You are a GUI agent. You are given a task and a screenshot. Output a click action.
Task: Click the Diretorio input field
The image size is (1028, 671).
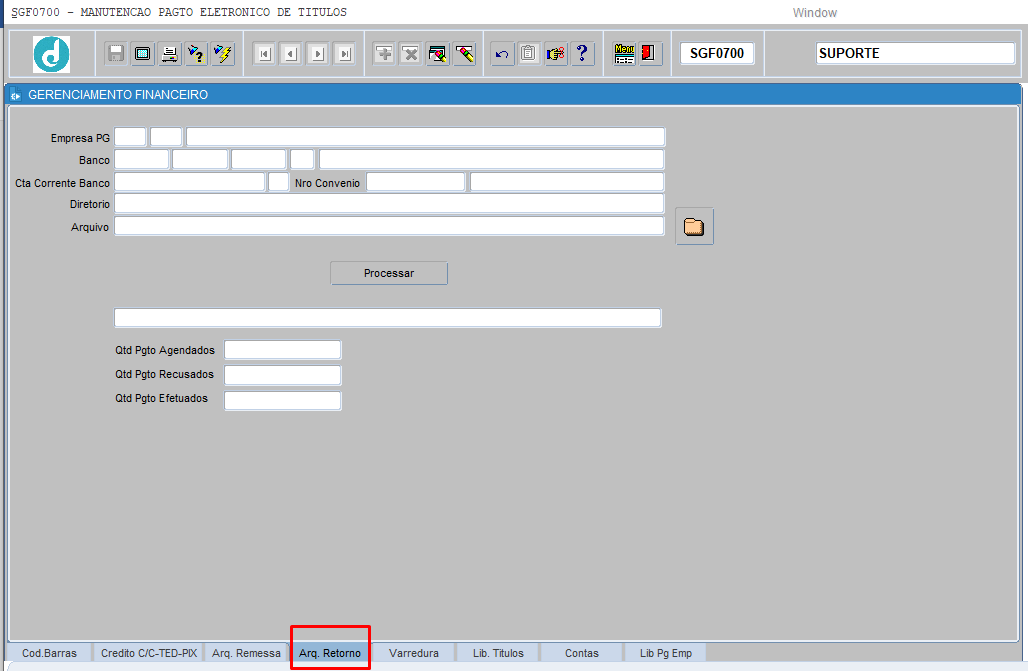pos(389,204)
